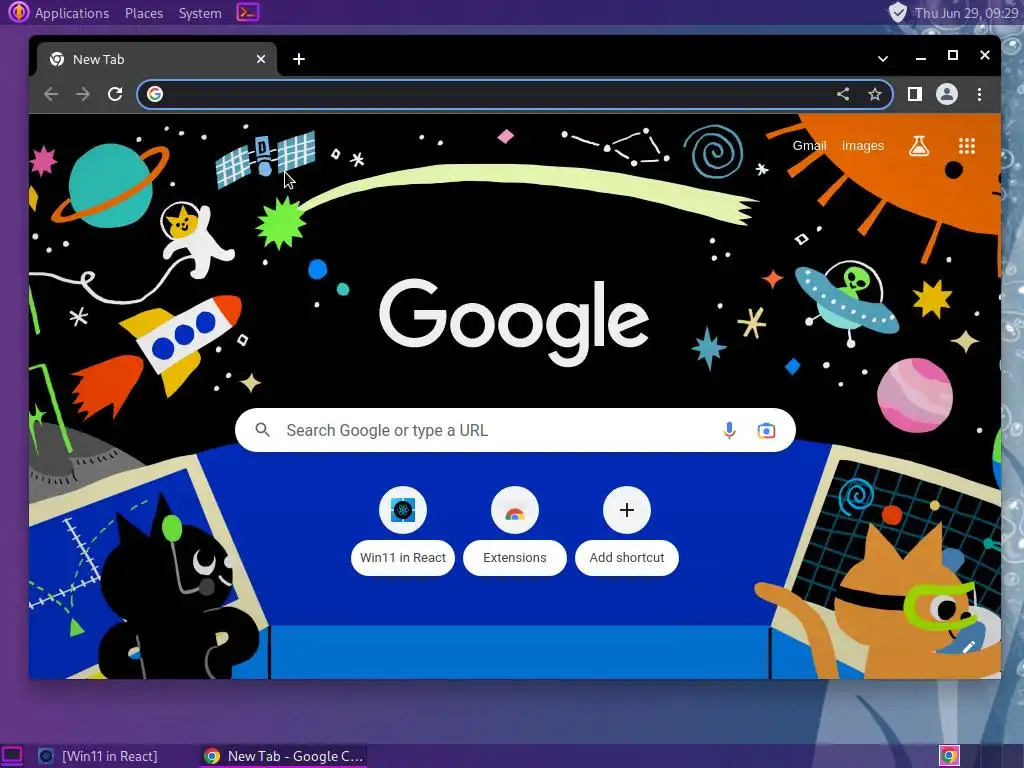Viewport: 1024px width, 768px height.
Task: Click the Google icon in the address bar
Action: pyautogui.click(x=155, y=94)
